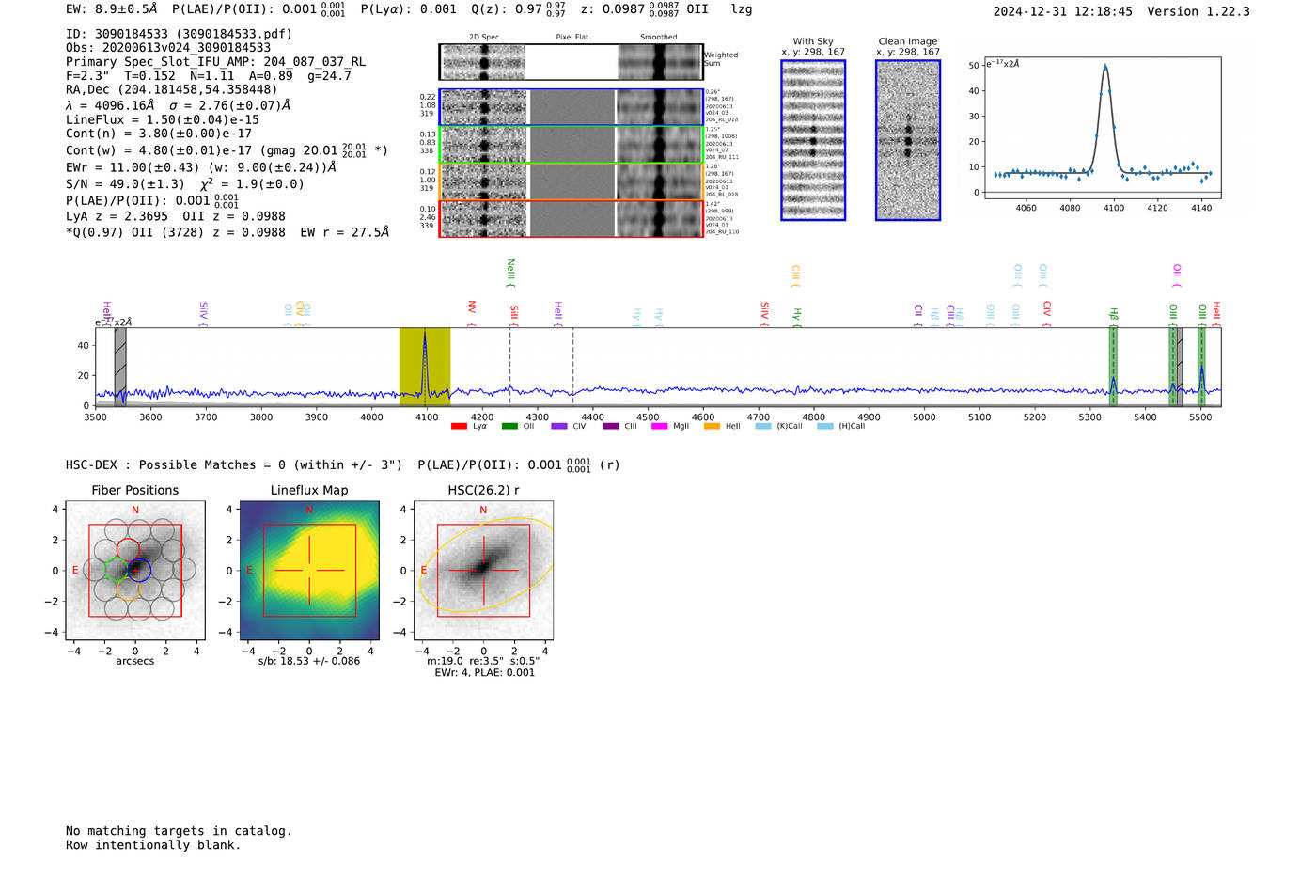
Task: Click the dashed line at SiII label
Action: point(510,367)
